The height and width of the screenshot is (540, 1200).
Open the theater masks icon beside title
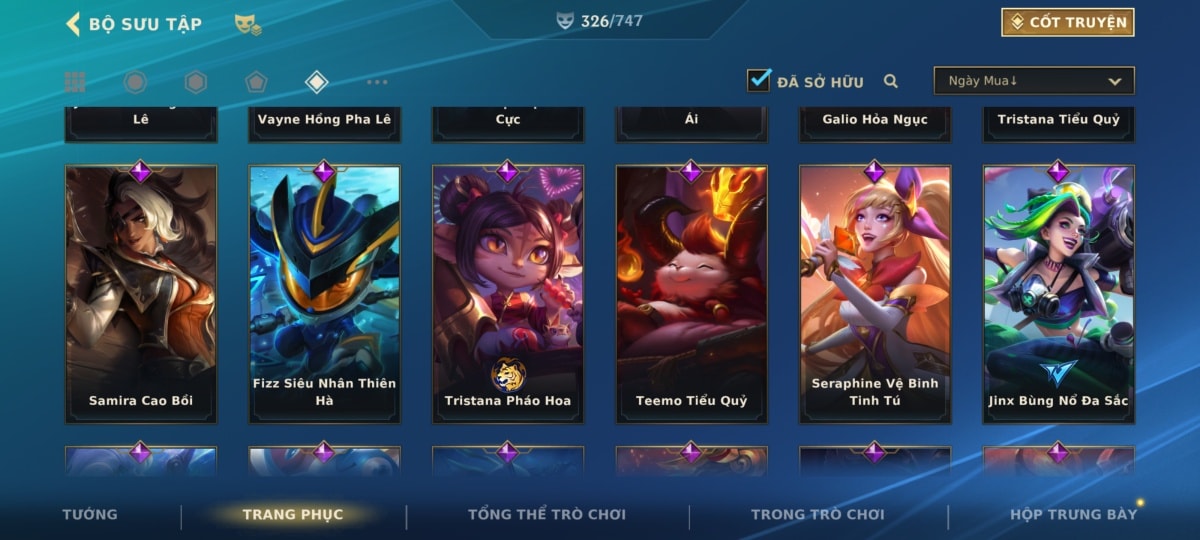coord(248,24)
